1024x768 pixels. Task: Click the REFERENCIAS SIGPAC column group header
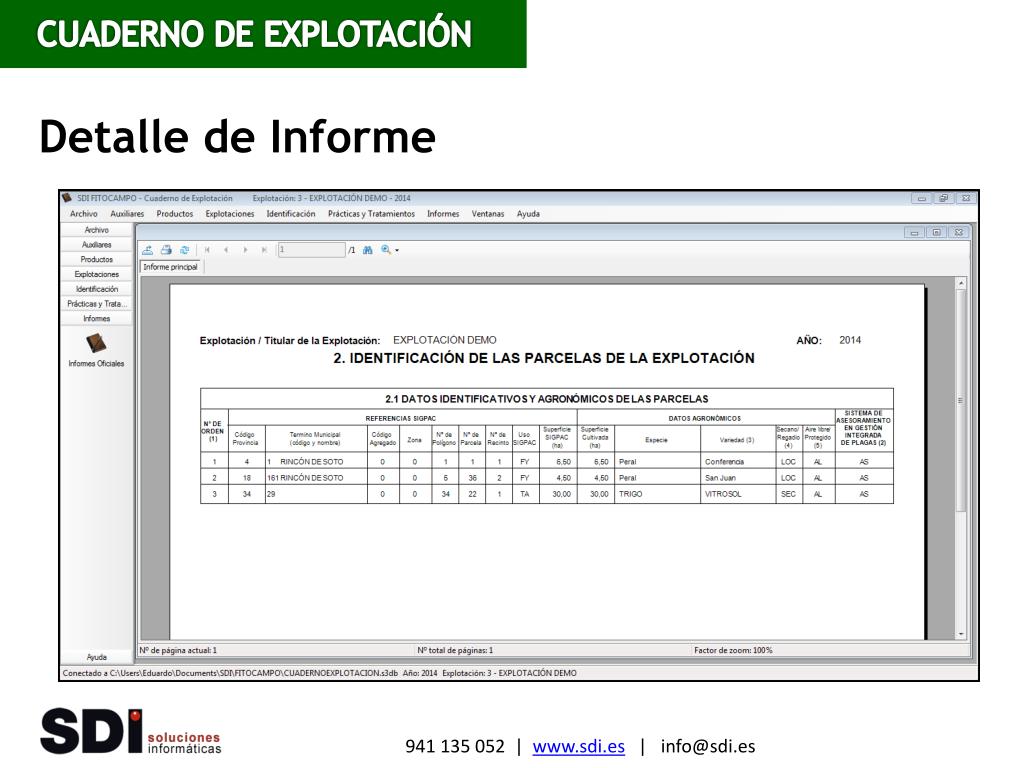[x=400, y=419]
